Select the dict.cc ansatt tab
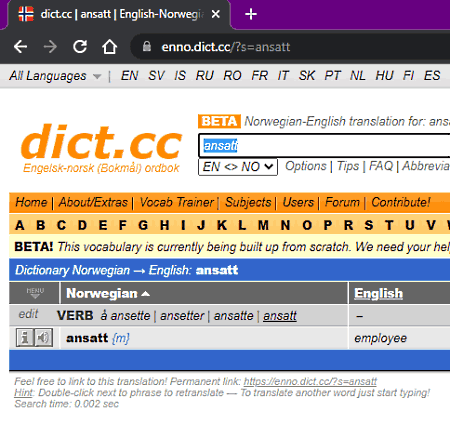Viewport: 450px width, 435px height. click(119, 14)
